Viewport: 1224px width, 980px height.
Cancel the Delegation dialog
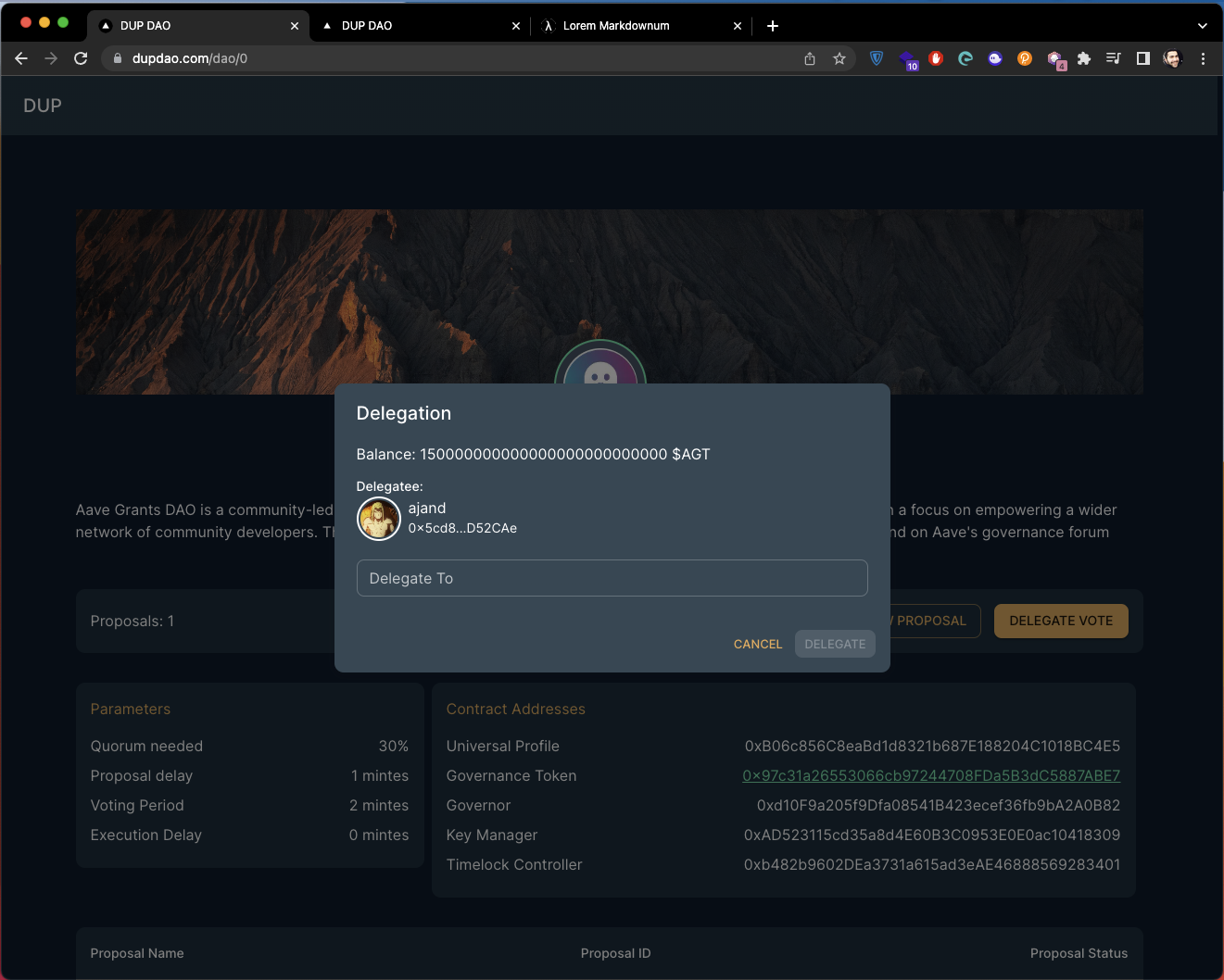click(758, 644)
